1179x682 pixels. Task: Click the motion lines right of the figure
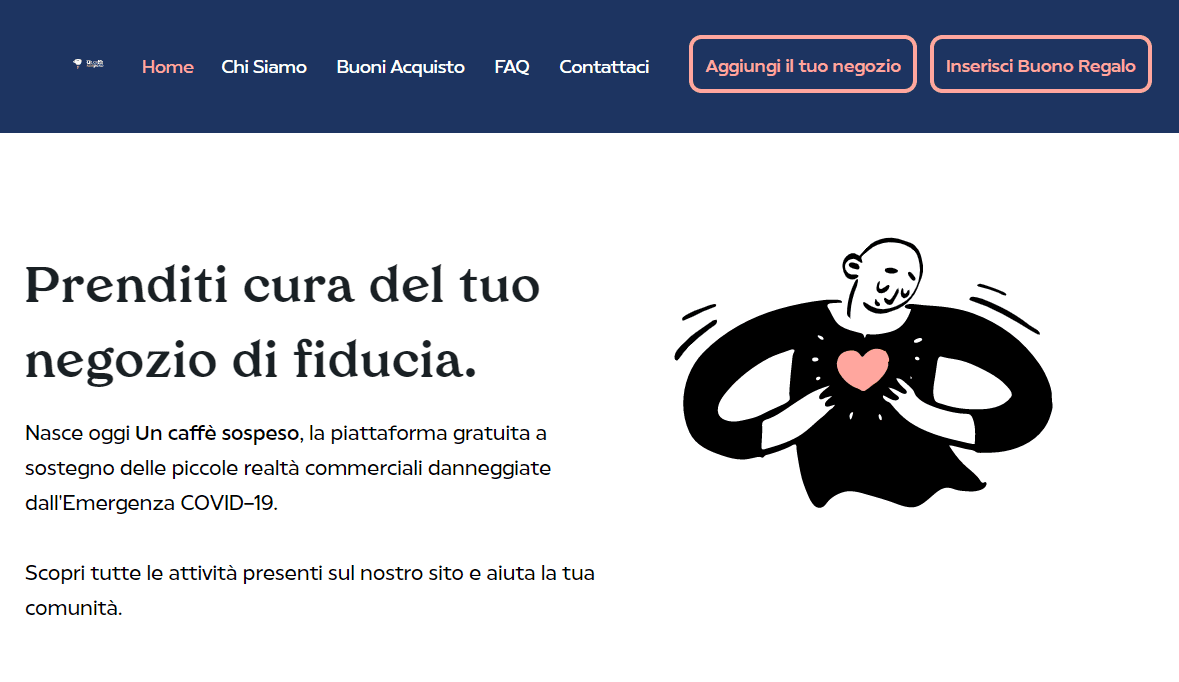point(1006,307)
